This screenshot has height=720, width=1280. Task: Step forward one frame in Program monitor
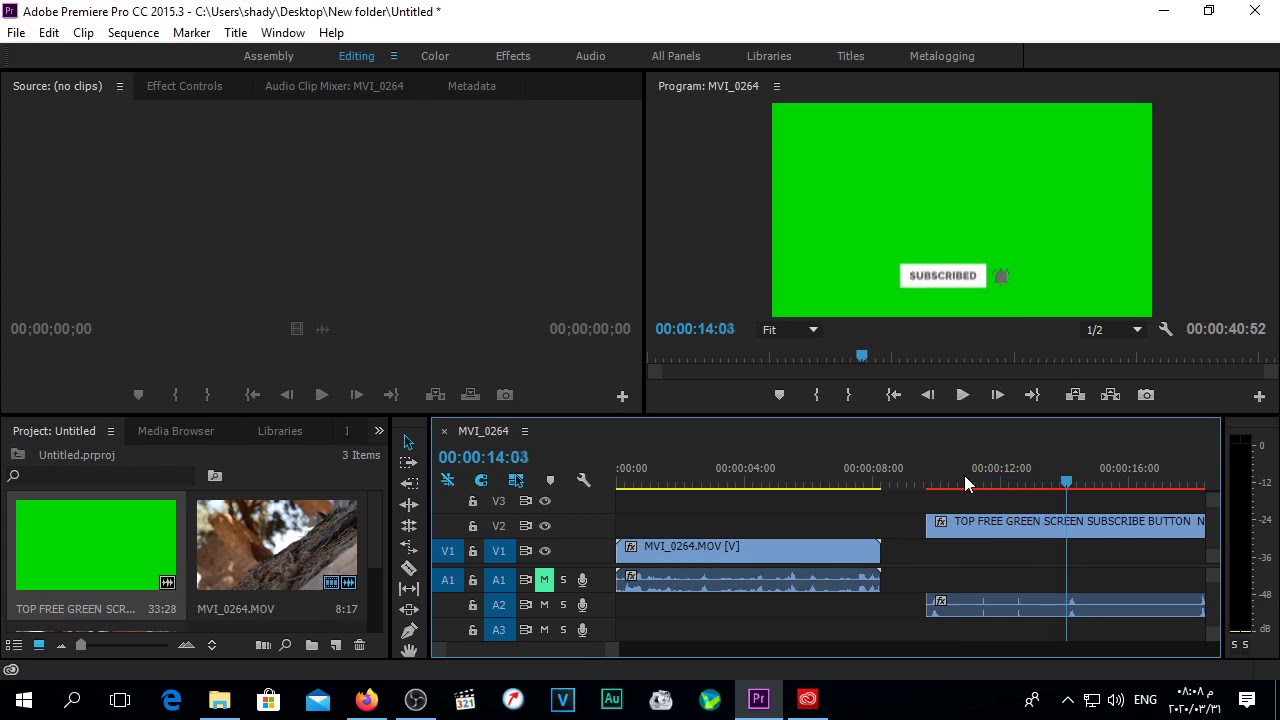point(997,395)
